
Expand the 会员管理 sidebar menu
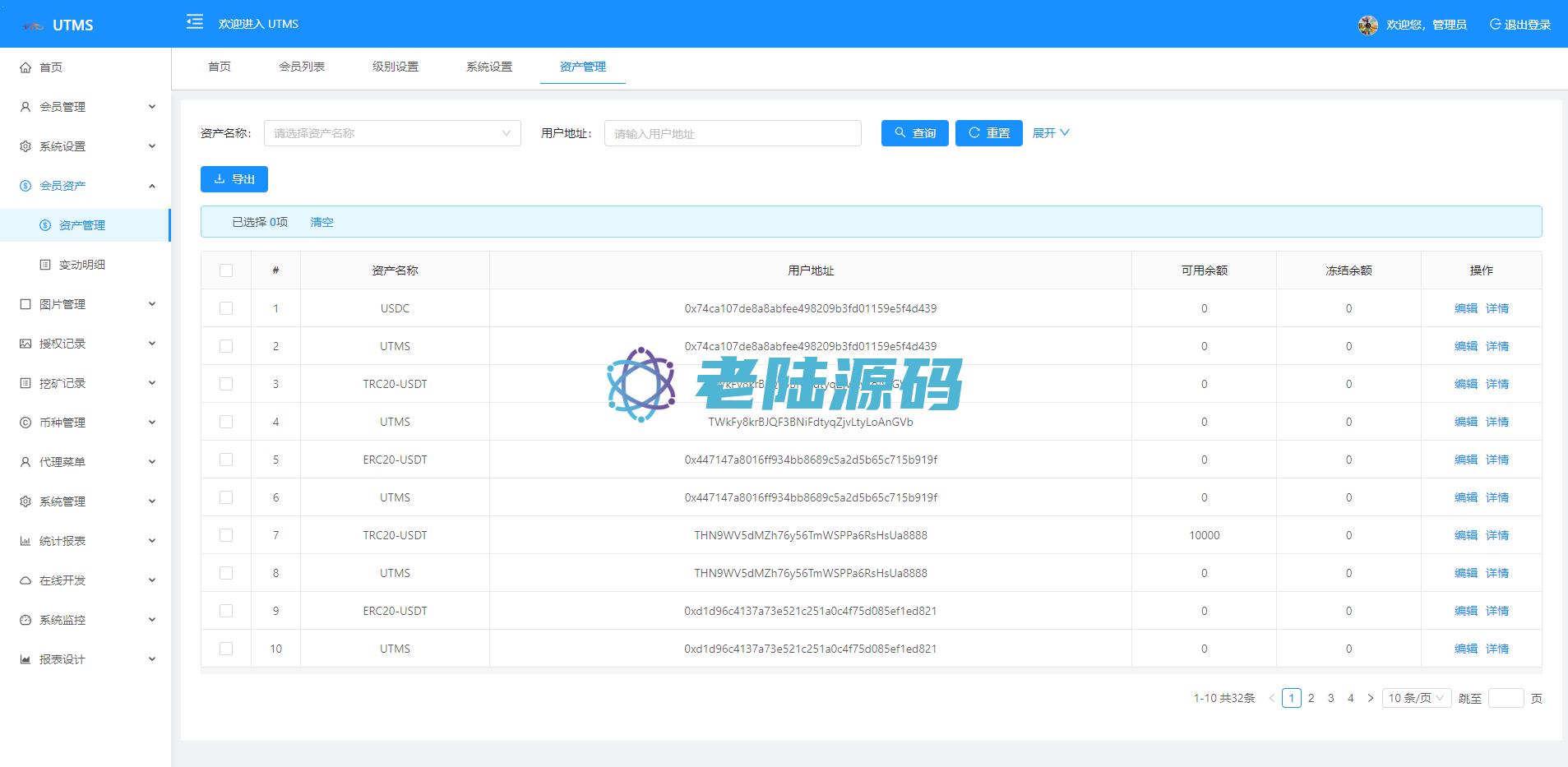[86, 107]
